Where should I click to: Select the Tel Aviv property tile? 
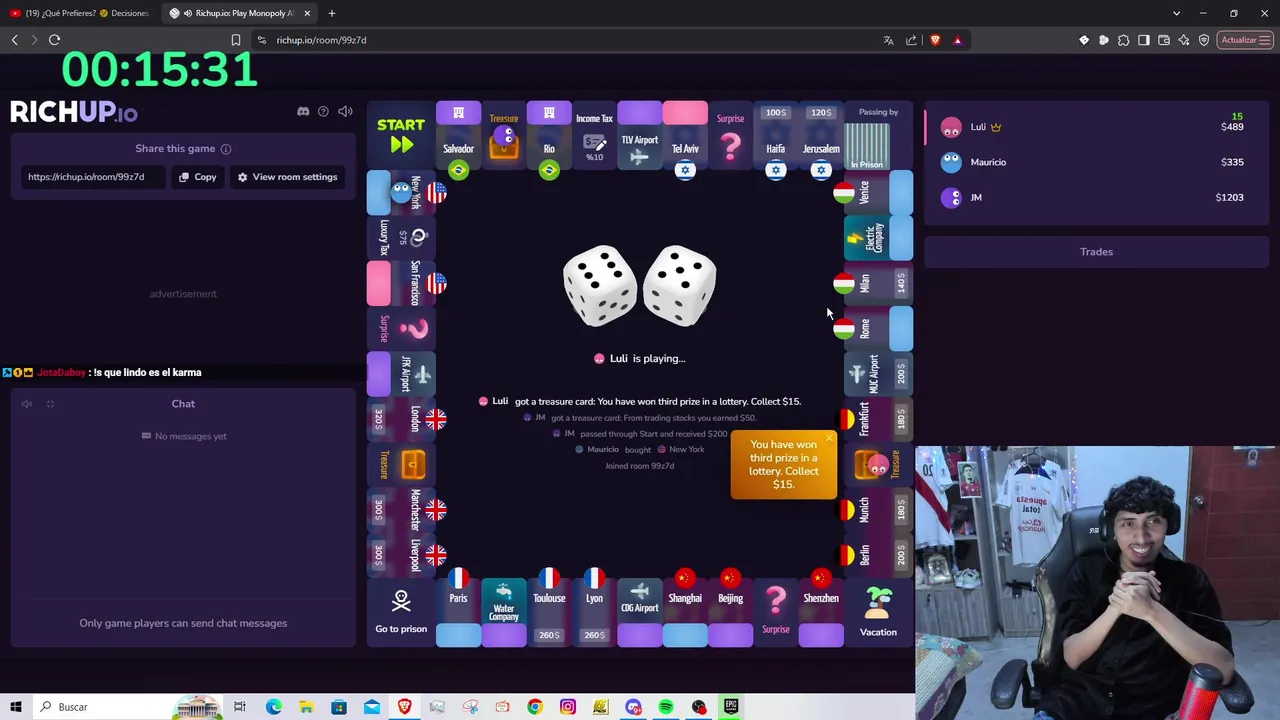685,136
